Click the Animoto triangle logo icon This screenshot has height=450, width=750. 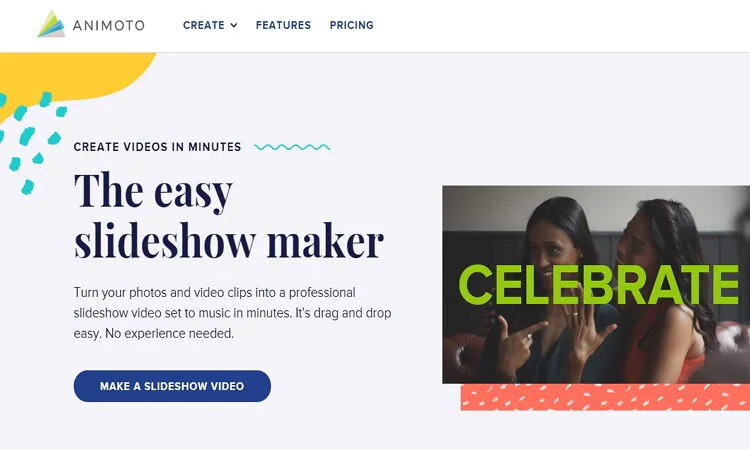pyautogui.click(x=51, y=24)
